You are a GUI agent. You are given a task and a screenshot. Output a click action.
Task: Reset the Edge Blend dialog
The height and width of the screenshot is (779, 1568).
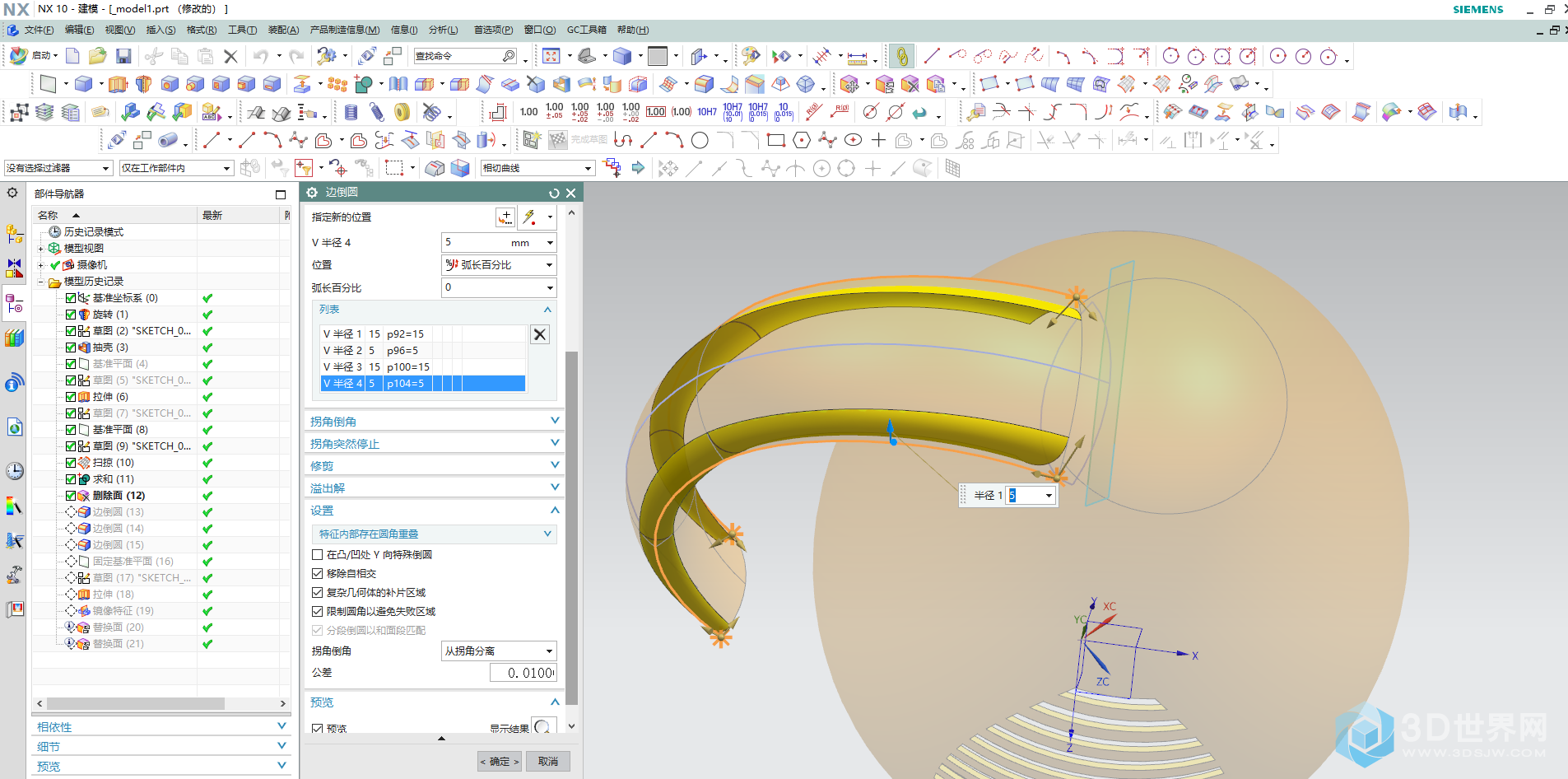[554, 193]
